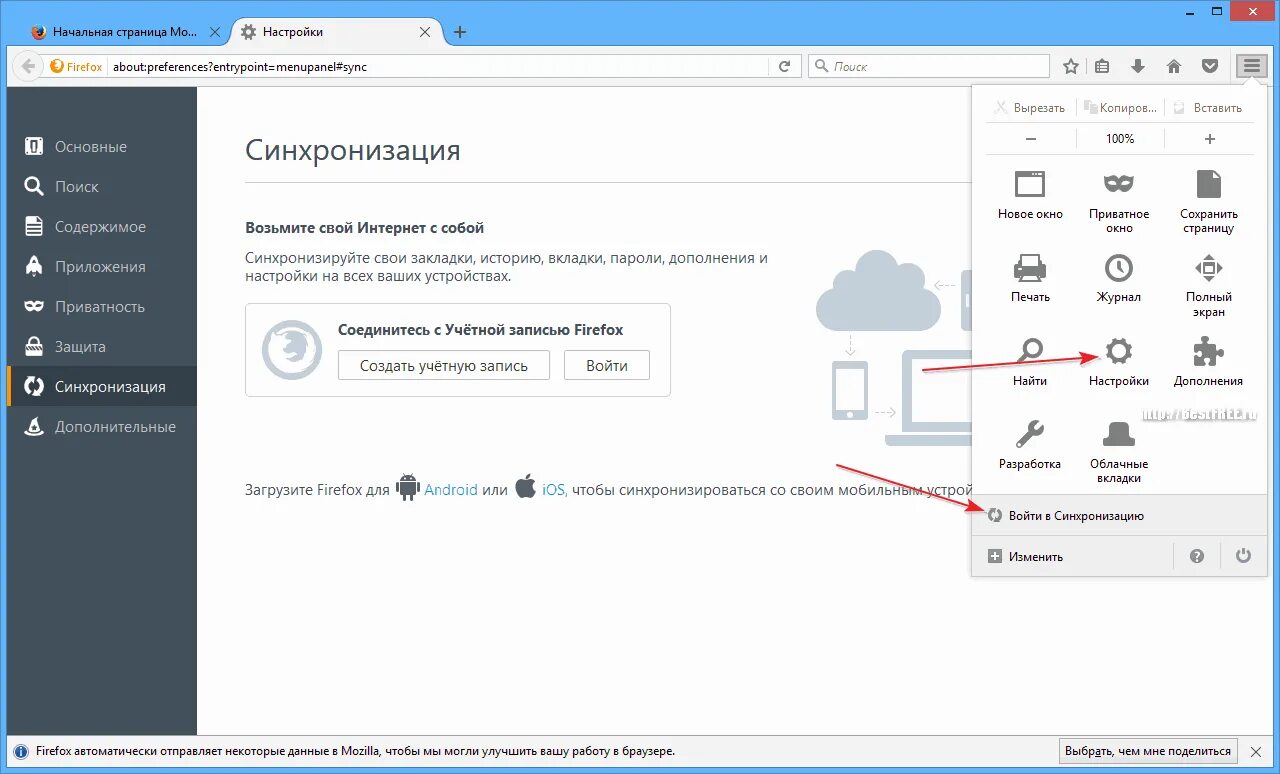Screen dimensions: 1280x774
Task: Open a New window (Новое окно)
Action: pos(1030,195)
